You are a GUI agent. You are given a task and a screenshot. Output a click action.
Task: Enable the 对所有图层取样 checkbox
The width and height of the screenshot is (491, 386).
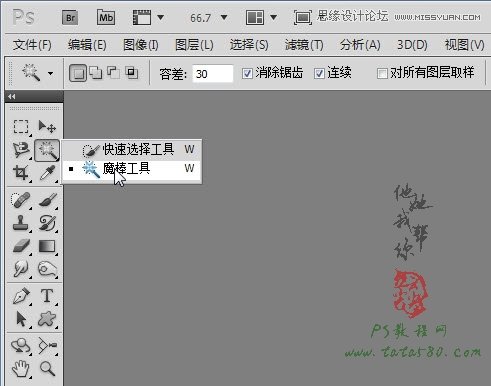[x=382, y=73]
